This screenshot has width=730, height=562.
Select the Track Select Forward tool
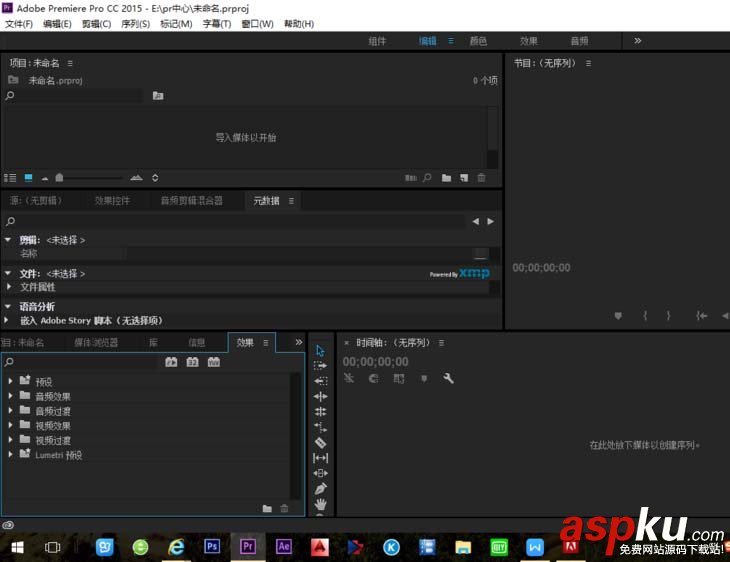pyautogui.click(x=320, y=366)
